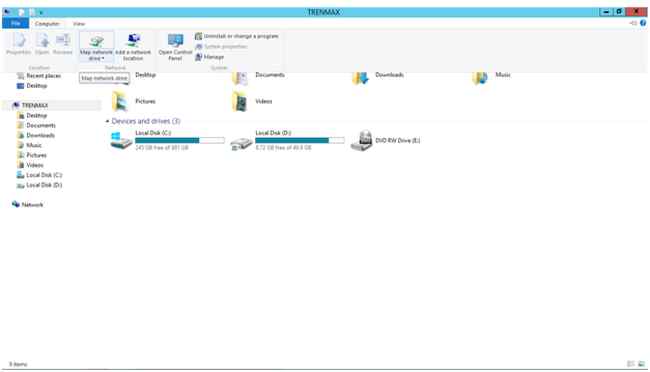
Task: Click the Rename ribbon button
Action: coord(63,44)
